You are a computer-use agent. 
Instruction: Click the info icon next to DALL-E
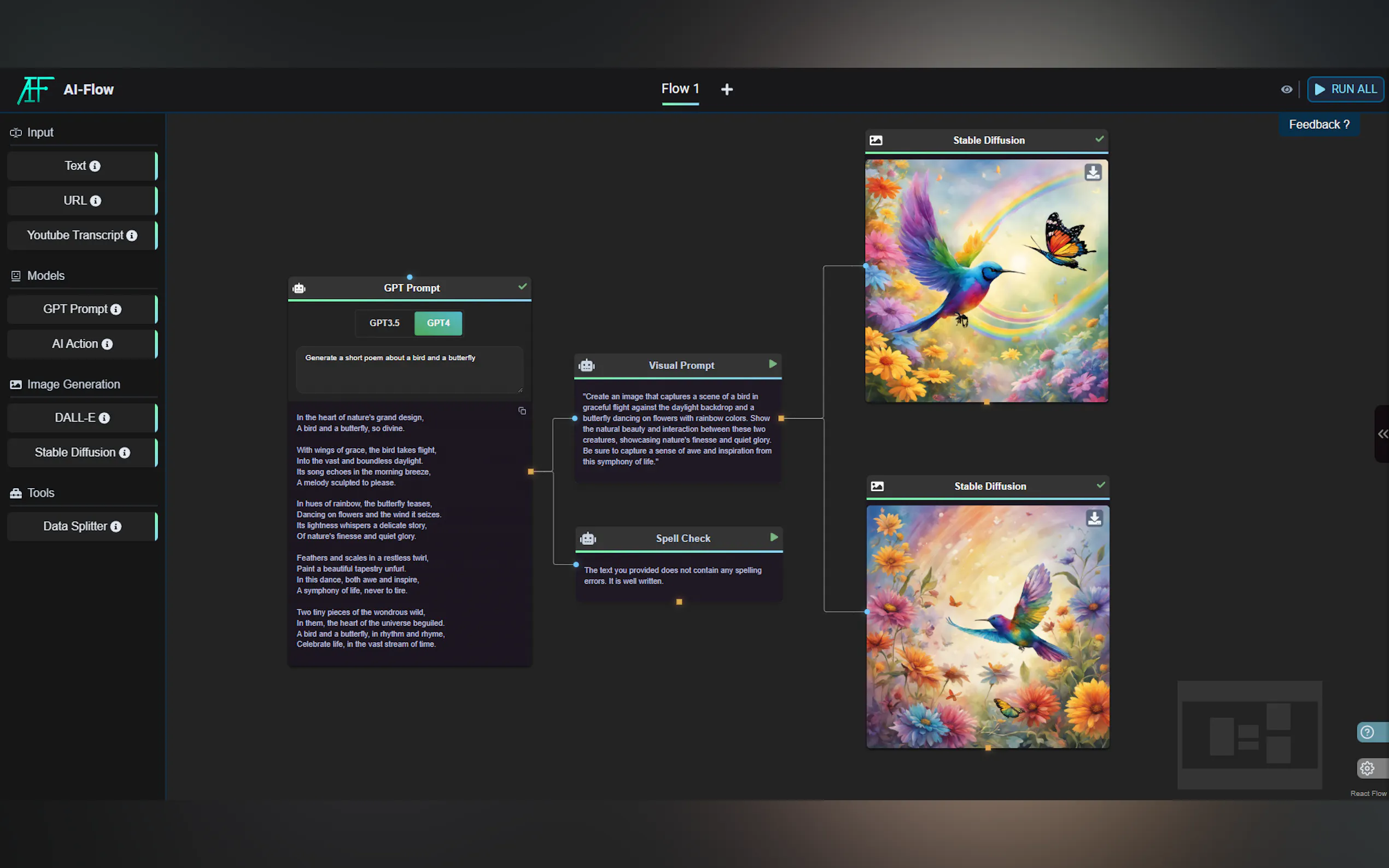104,419
